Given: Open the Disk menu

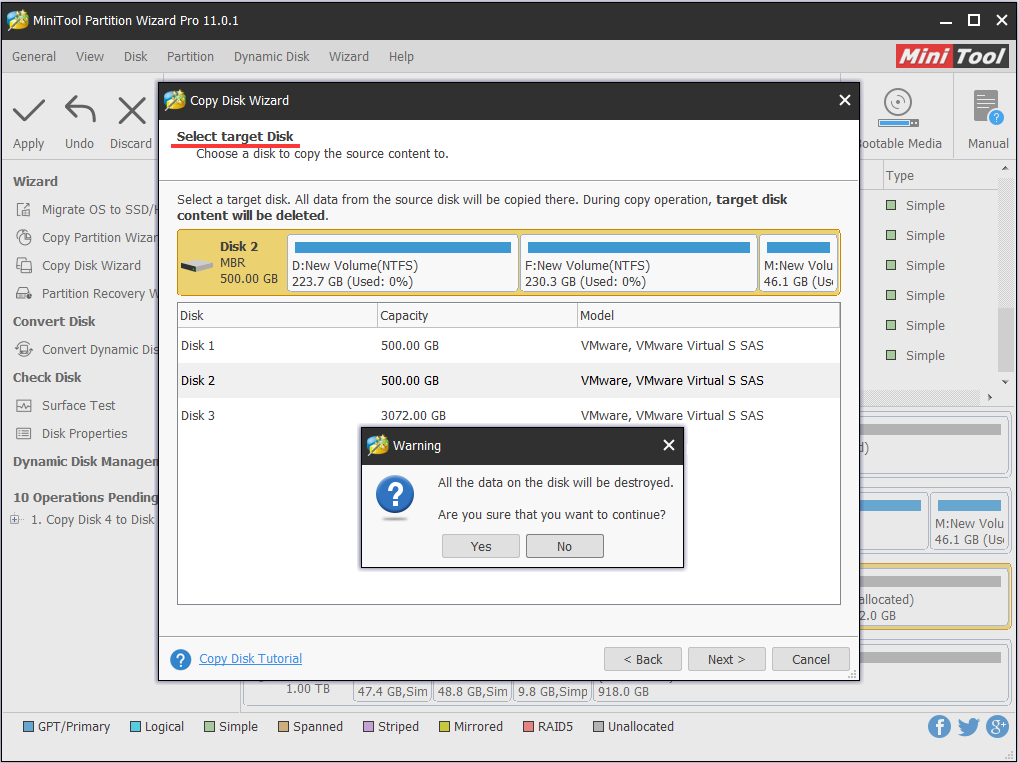Looking at the screenshot, I should (136, 57).
